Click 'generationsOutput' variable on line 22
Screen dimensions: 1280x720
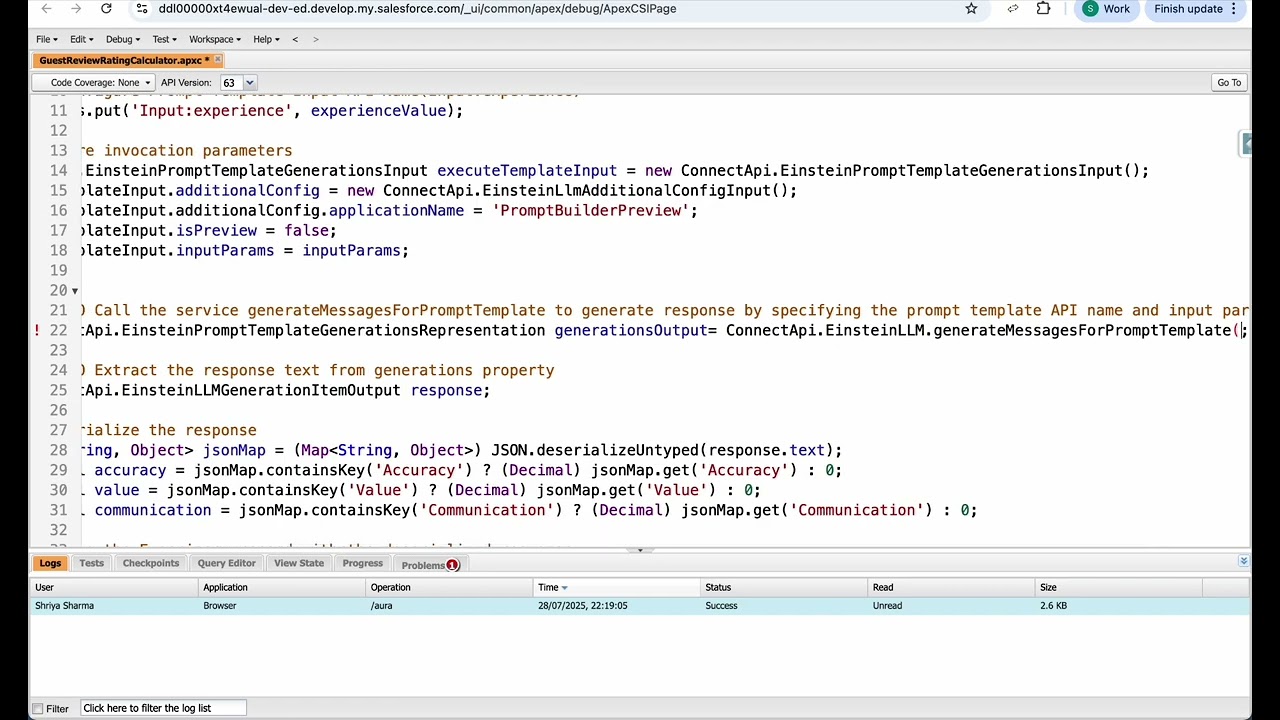(631, 331)
